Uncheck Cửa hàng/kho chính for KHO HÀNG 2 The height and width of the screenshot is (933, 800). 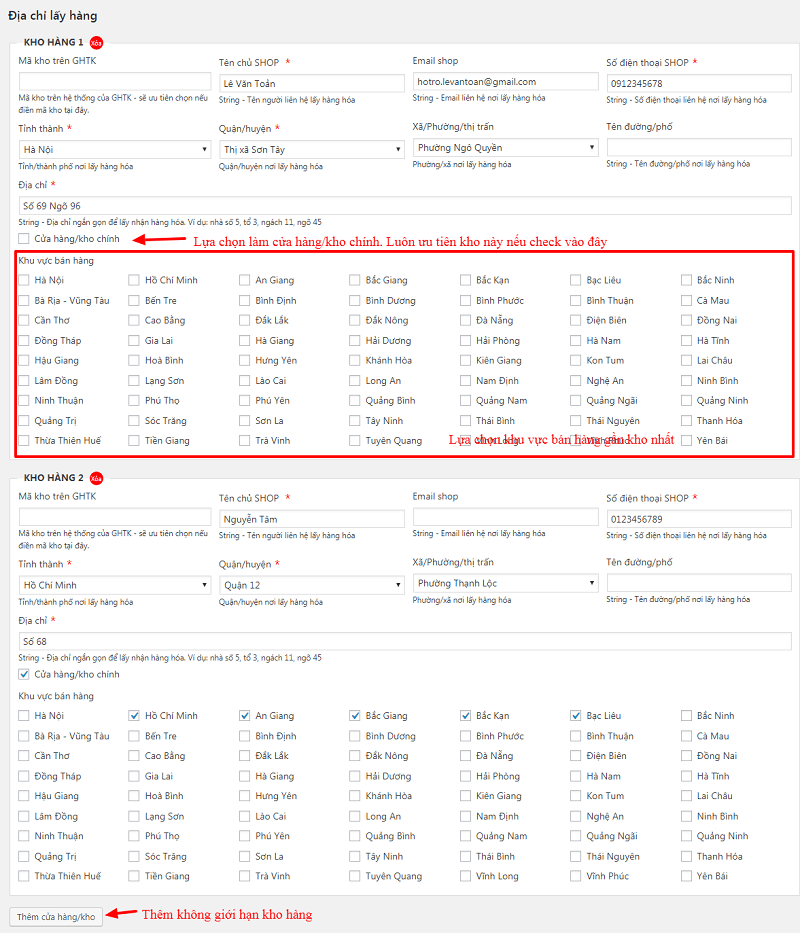[22, 673]
